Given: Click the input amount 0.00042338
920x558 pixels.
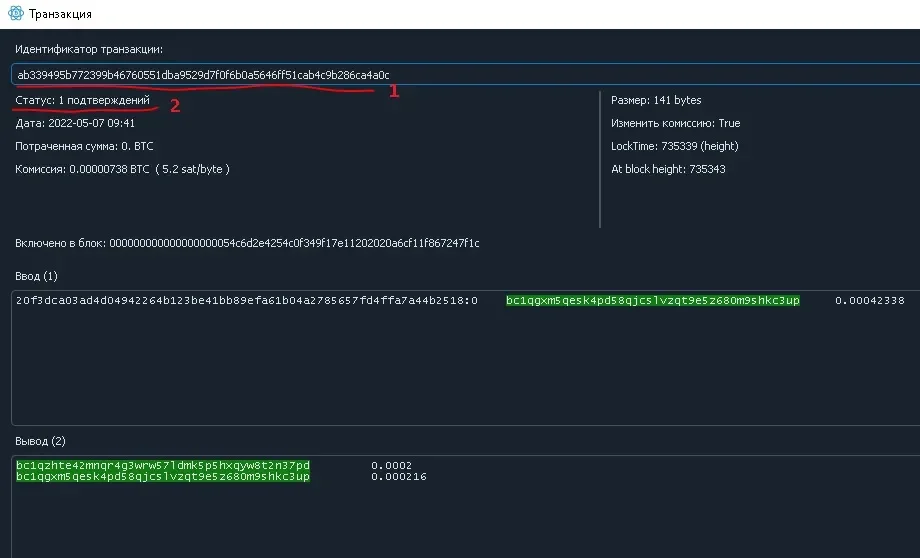Looking at the screenshot, I should pos(870,300).
